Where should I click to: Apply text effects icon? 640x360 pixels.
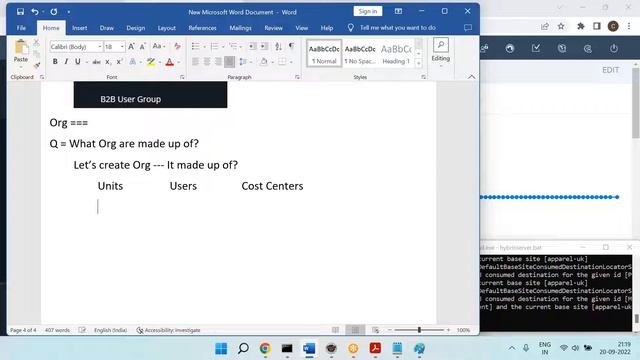(x=133, y=62)
